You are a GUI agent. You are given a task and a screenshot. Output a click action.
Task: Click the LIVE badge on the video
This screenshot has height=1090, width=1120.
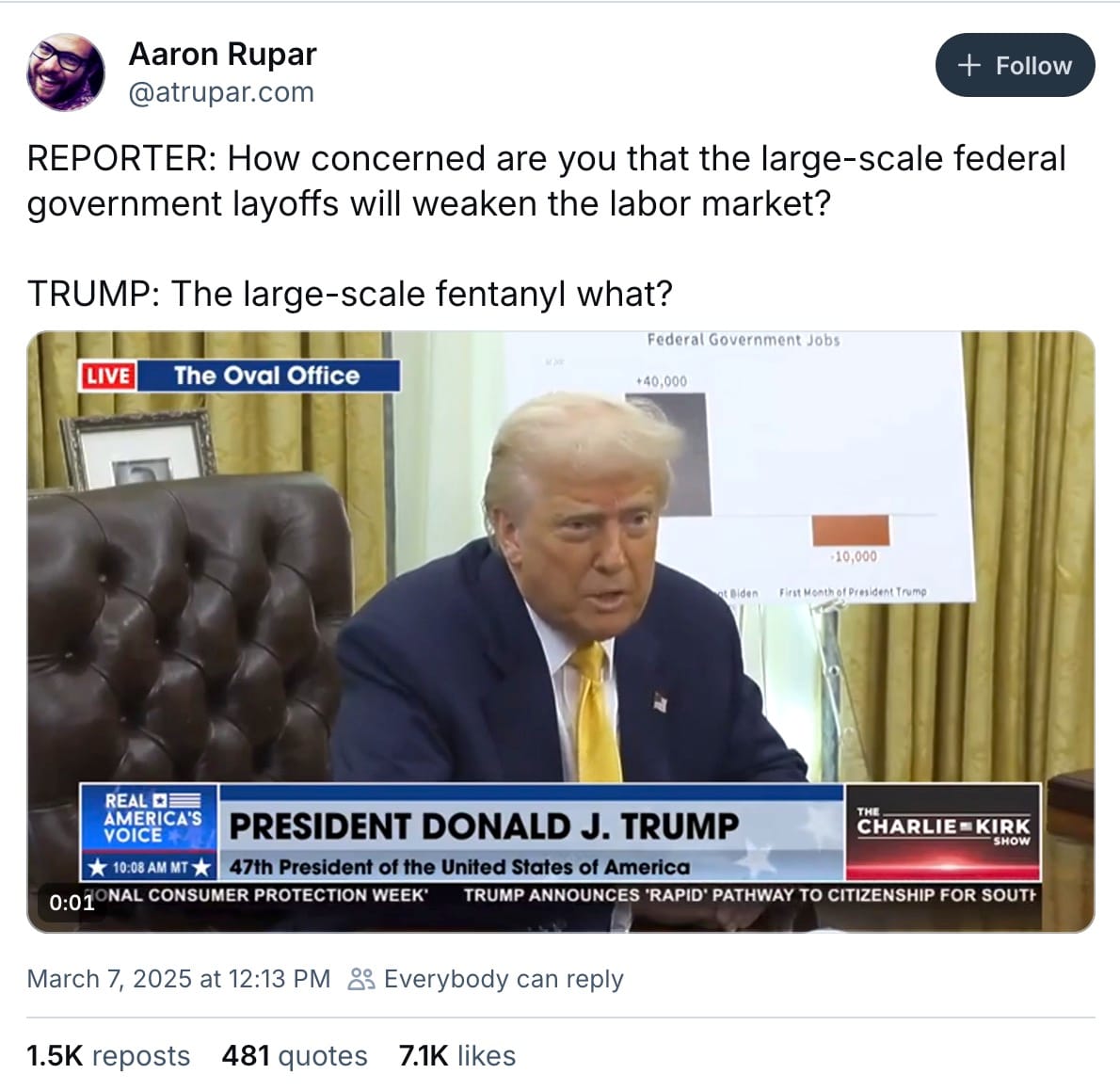(x=108, y=376)
